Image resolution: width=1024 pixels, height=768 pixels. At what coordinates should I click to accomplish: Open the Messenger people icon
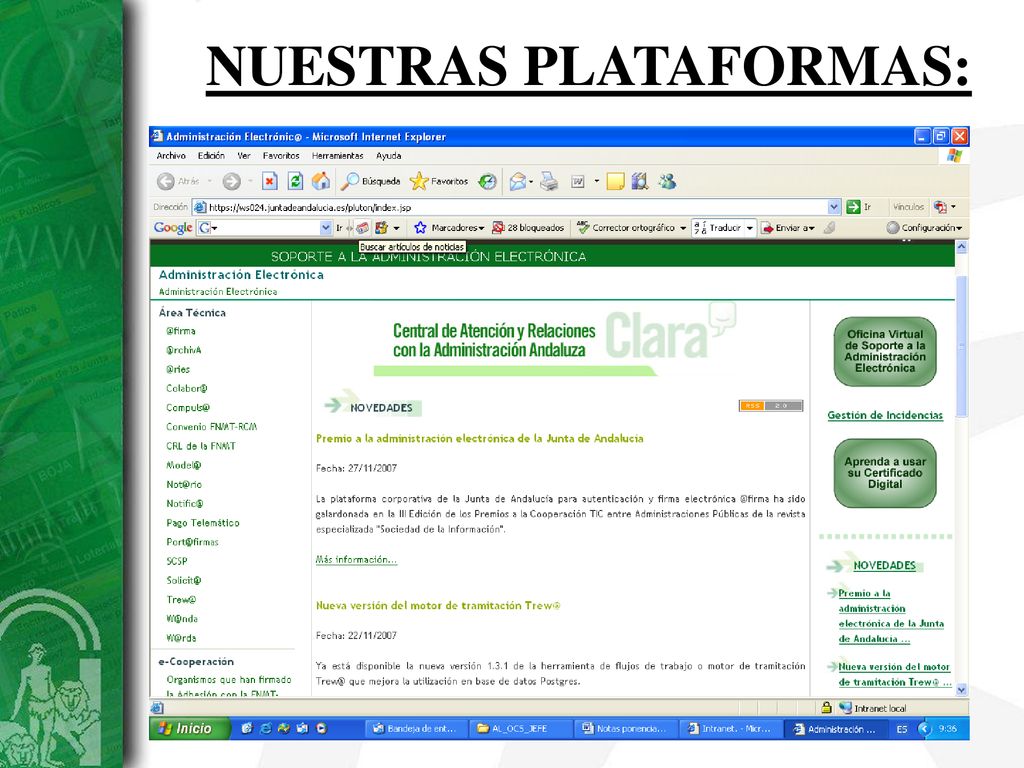tap(667, 181)
